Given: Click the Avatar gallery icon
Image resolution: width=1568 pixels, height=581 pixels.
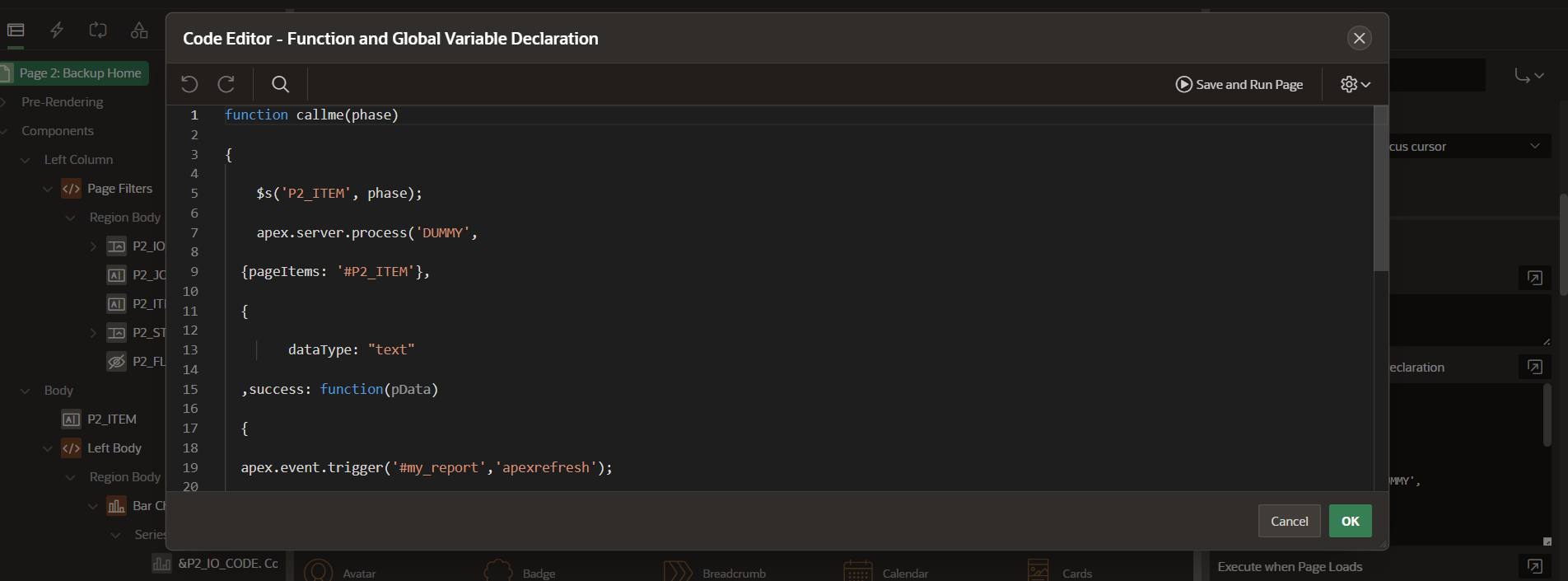Looking at the screenshot, I should coord(319,571).
